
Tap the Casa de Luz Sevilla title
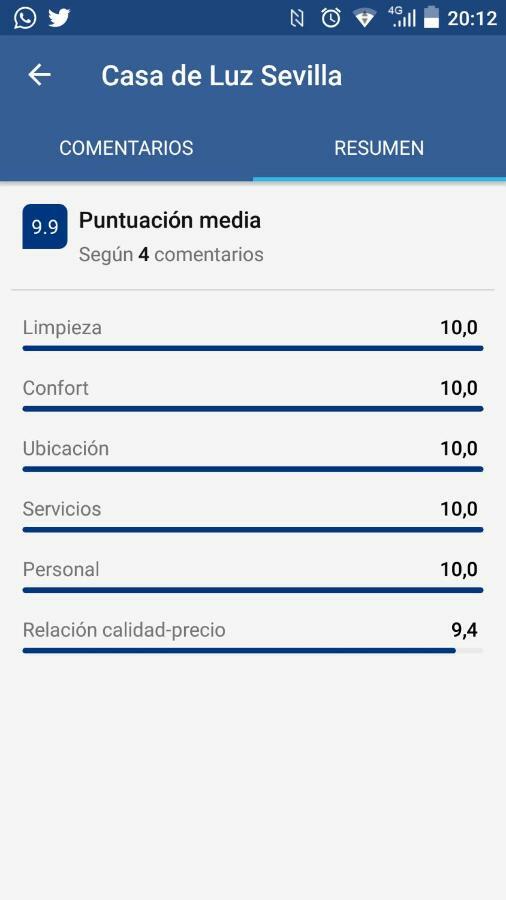click(x=221, y=76)
